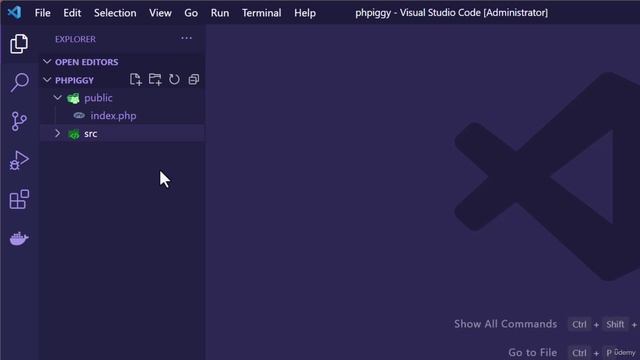Open the Docker view in activity bar
The height and width of the screenshot is (360, 640).
(19, 238)
